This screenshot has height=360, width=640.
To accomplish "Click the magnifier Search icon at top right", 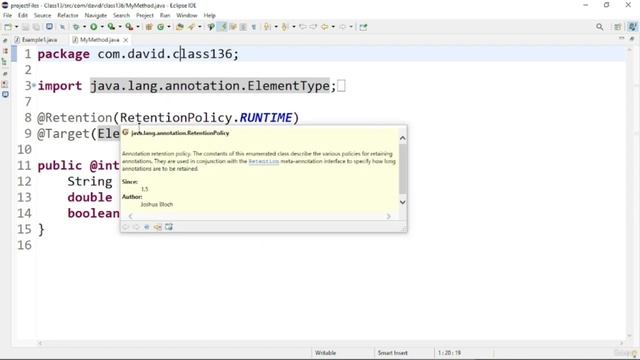I will [x=600, y=27].
